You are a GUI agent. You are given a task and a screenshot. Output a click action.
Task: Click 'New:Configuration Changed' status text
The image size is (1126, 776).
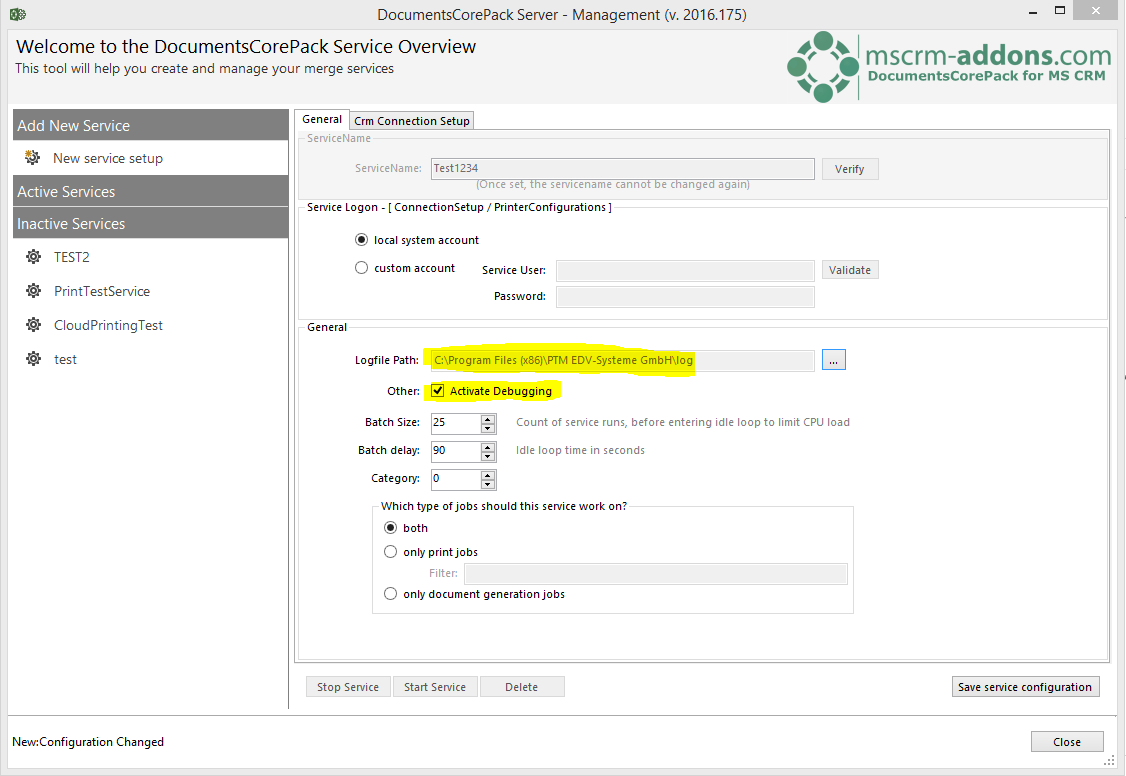[x=88, y=742]
